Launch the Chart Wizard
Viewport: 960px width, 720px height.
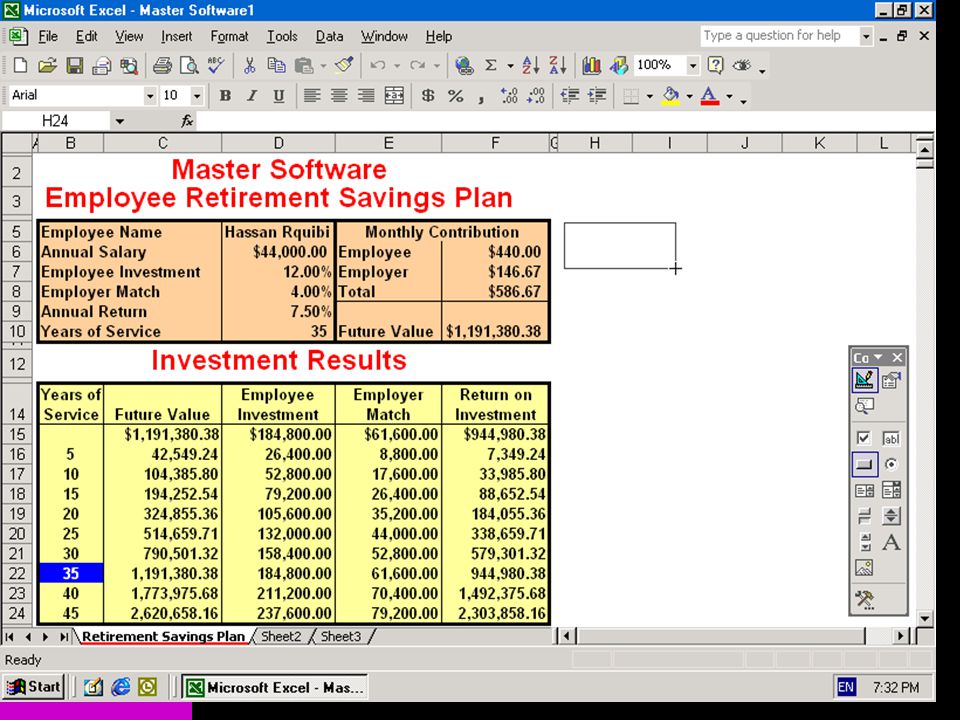click(x=591, y=65)
